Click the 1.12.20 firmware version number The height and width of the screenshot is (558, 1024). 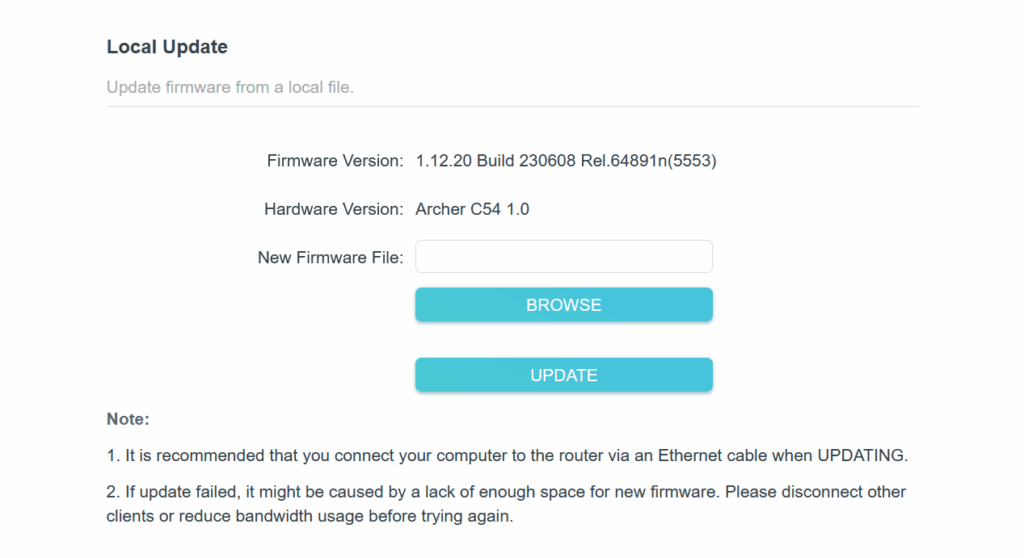click(444, 160)
